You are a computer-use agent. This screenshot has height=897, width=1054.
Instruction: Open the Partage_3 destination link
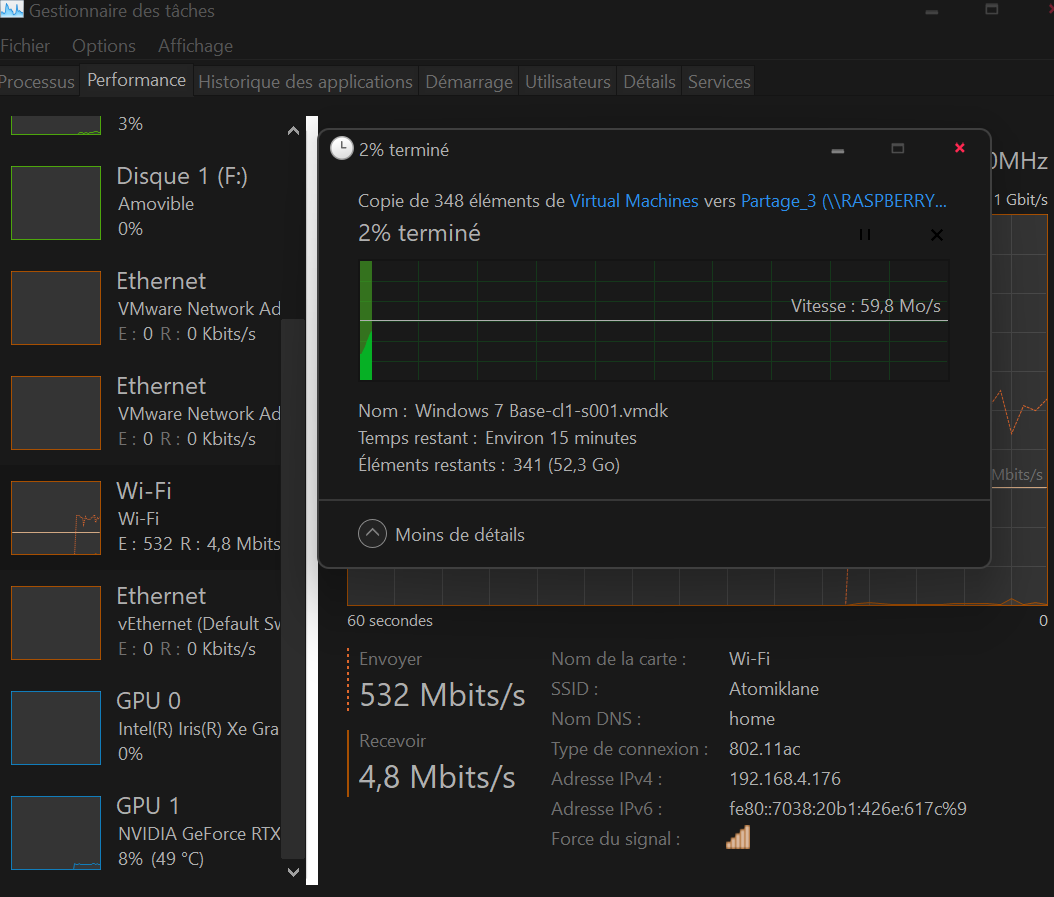point(844,200)
